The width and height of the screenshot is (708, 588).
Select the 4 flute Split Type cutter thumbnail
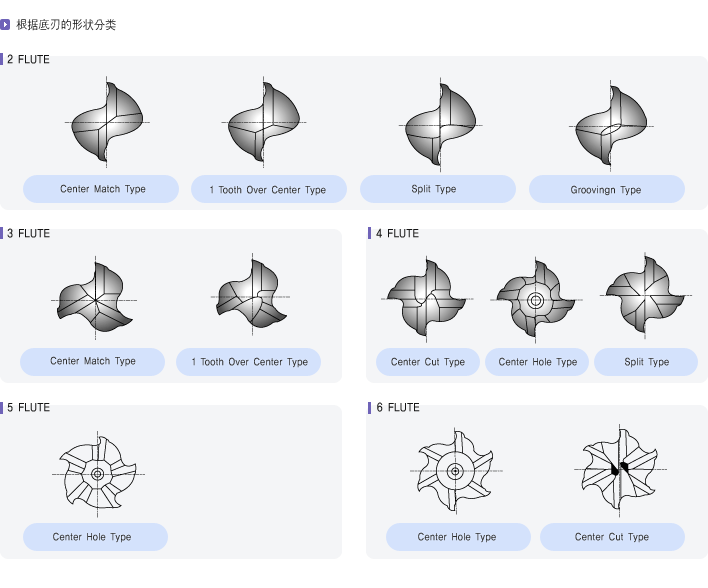[x=645, y=296]
